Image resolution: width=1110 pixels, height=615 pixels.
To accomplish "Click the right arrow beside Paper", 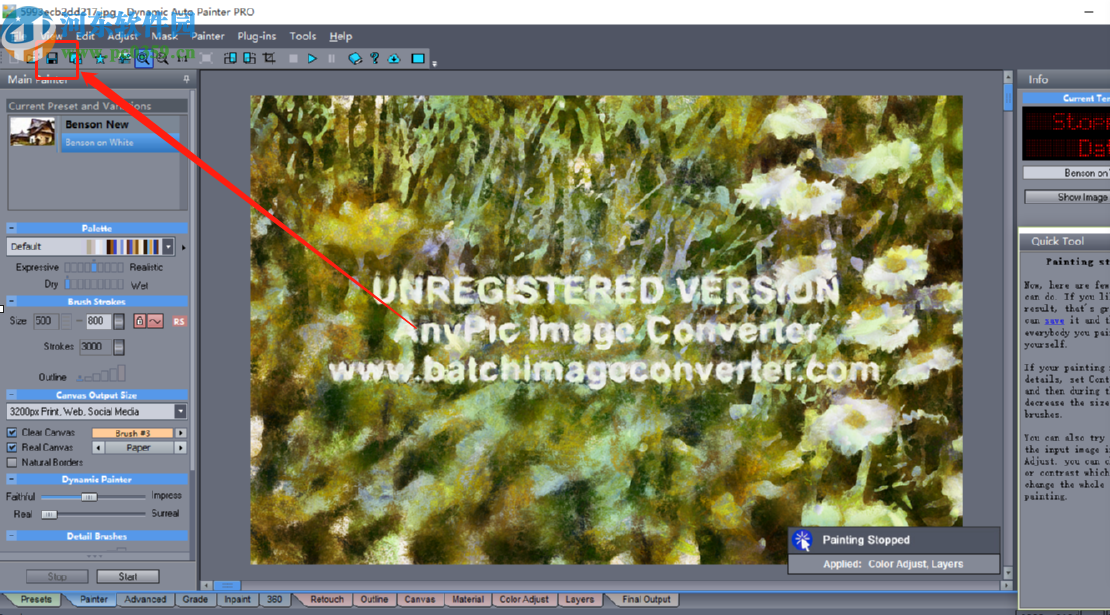I will click(181, 447).
